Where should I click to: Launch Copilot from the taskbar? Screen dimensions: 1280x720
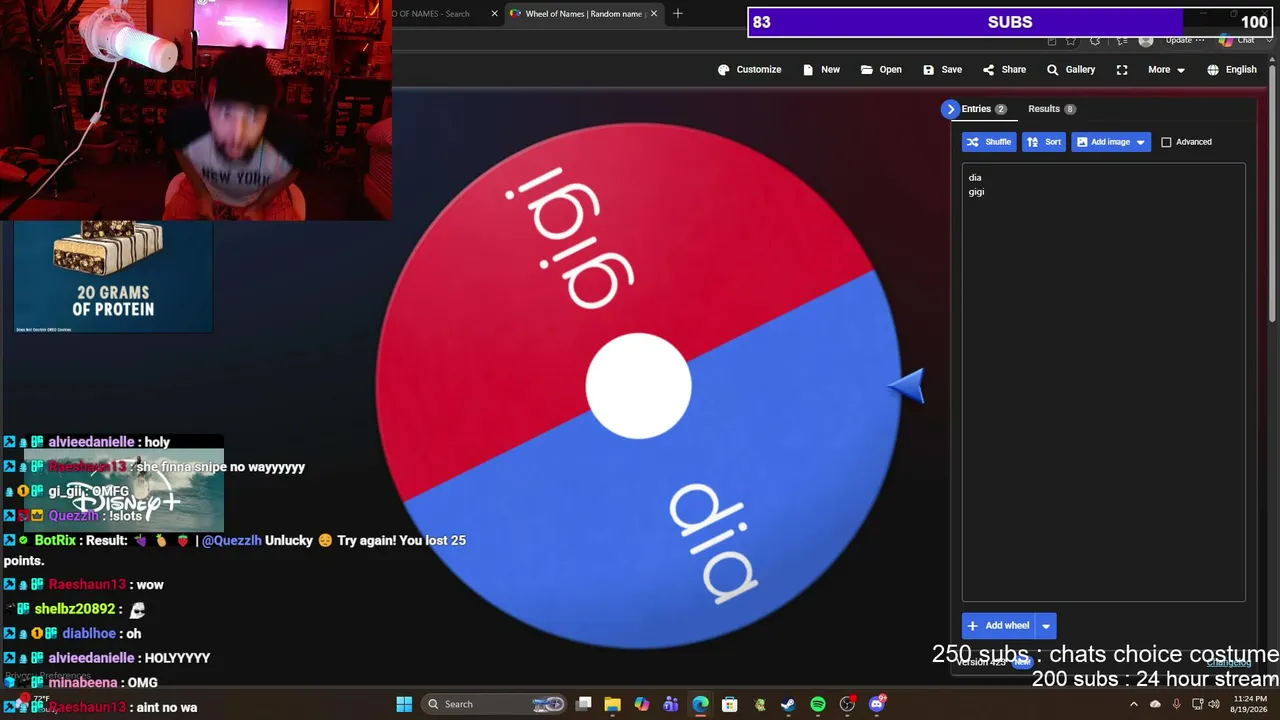[642, 704]
